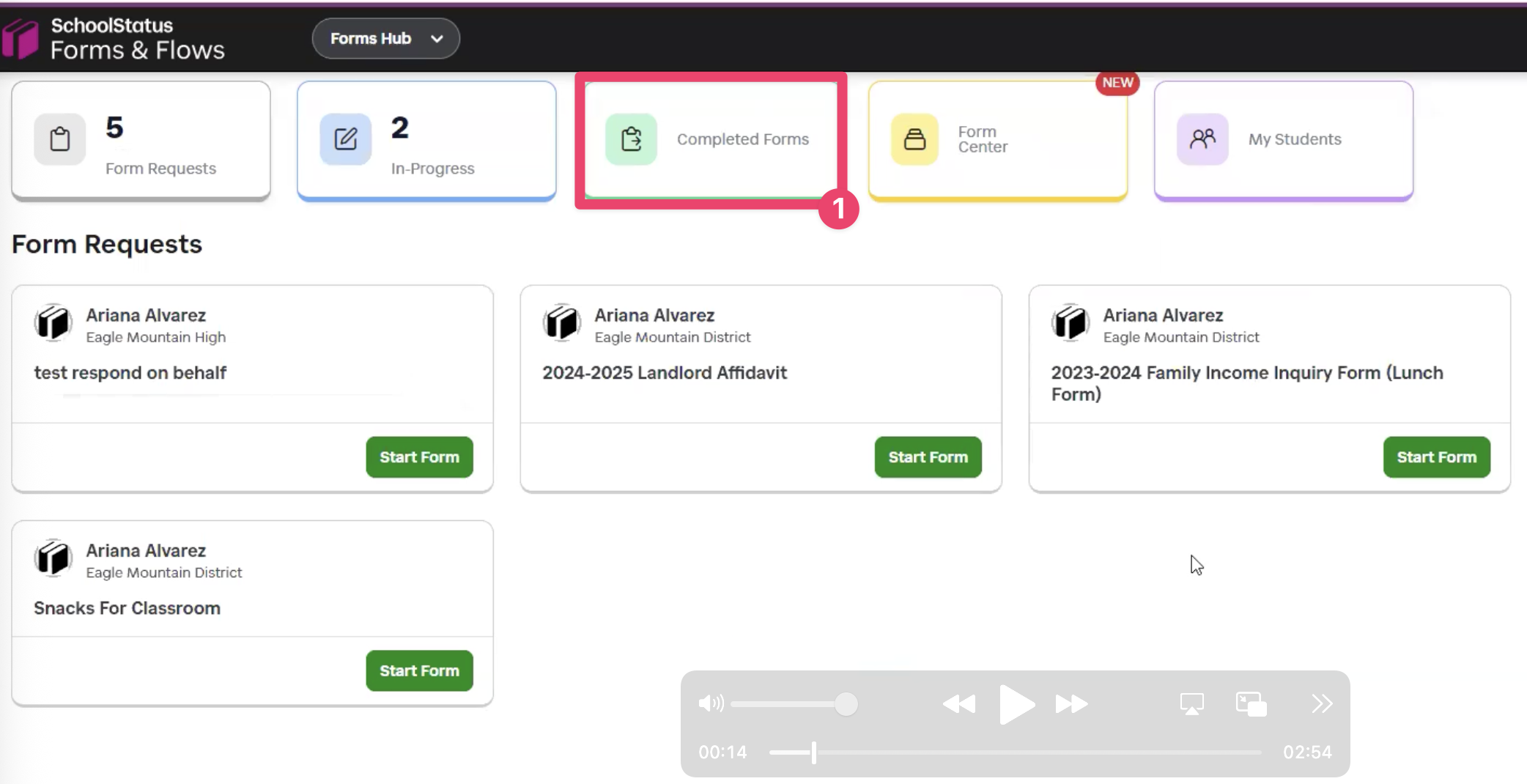Viewport: 1527px width, 784px height.
Task: Click the pencil edit icon on In-Progress card
Action: pyautogui.click(x=345, y=139)
